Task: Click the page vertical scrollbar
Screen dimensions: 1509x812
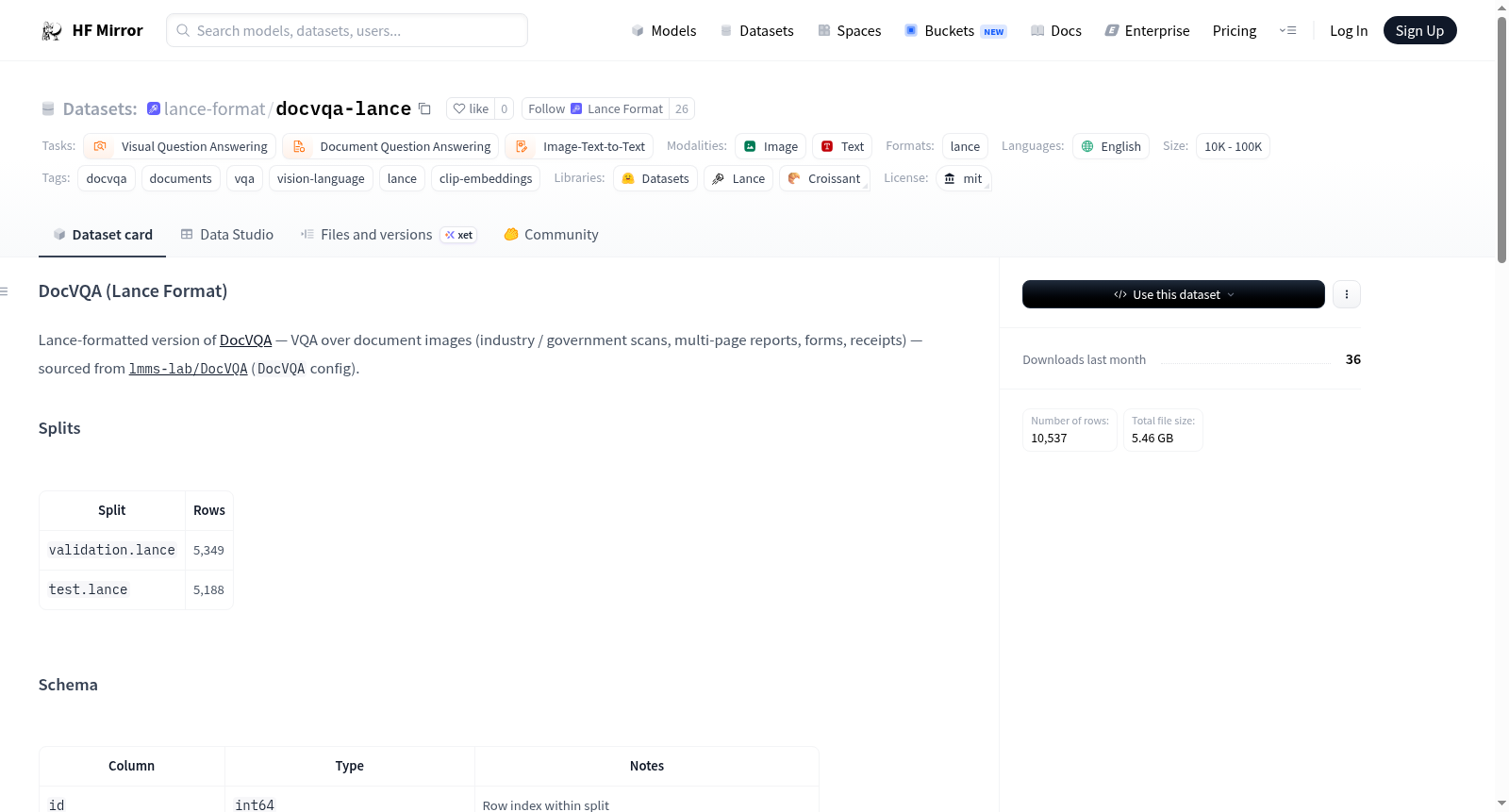Action: click(1501, 140)
